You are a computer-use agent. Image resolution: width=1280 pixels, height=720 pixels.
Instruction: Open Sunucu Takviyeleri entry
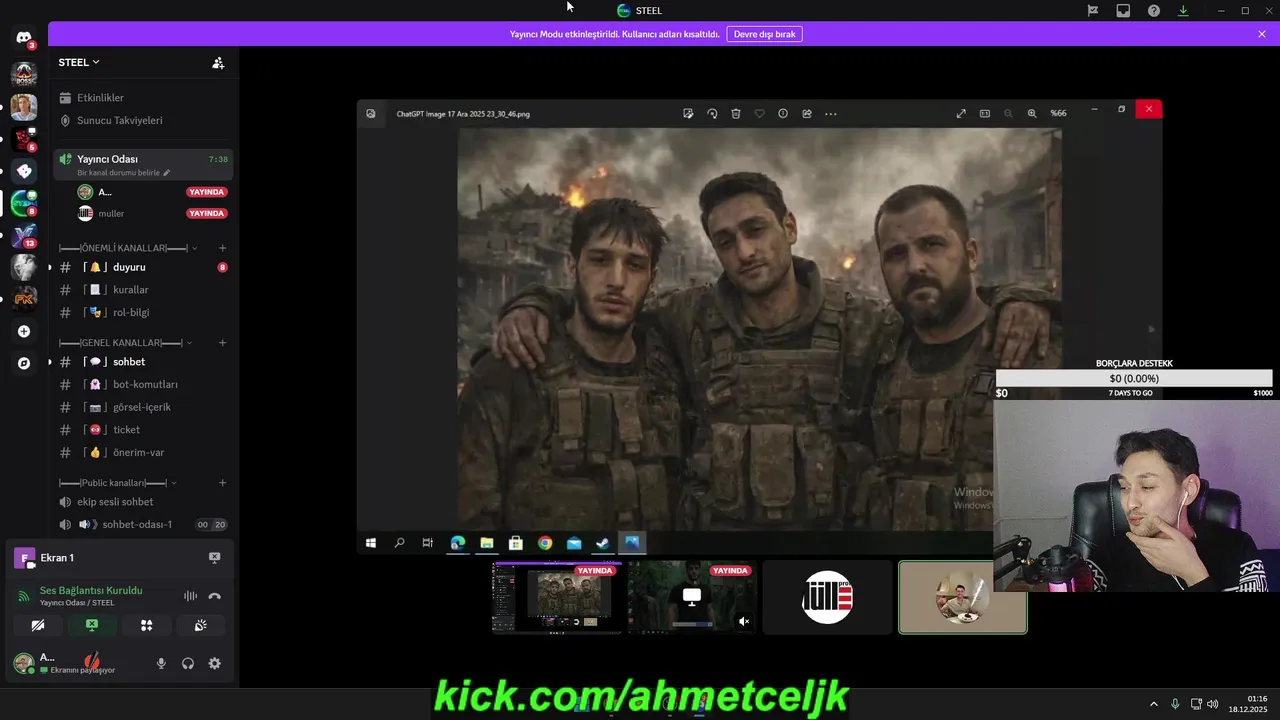pyautogui.click(x=141, y=120)
